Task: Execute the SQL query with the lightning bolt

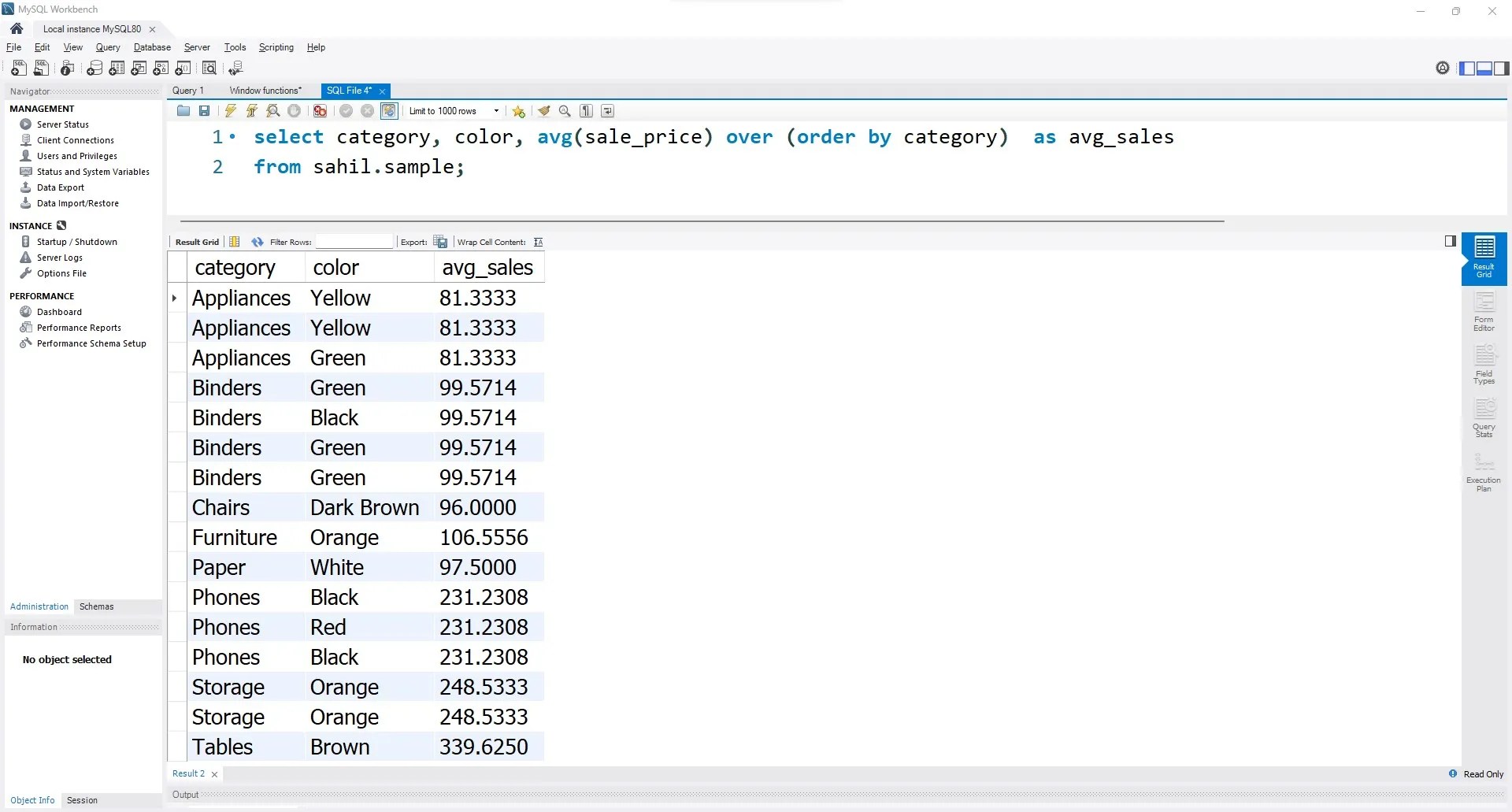Action: click(x=230, y=110)
